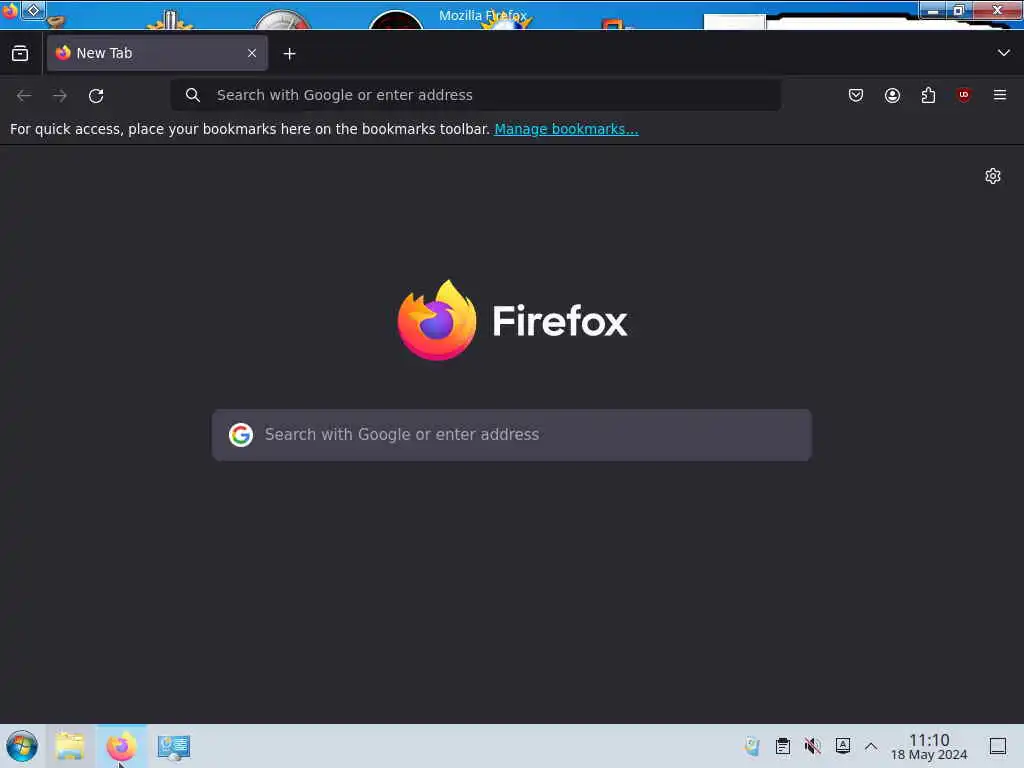Click the magnifier icon in the address bar
Viewport: 1024px width, 768px height.
pyautogui.click(x=193, y=95)
